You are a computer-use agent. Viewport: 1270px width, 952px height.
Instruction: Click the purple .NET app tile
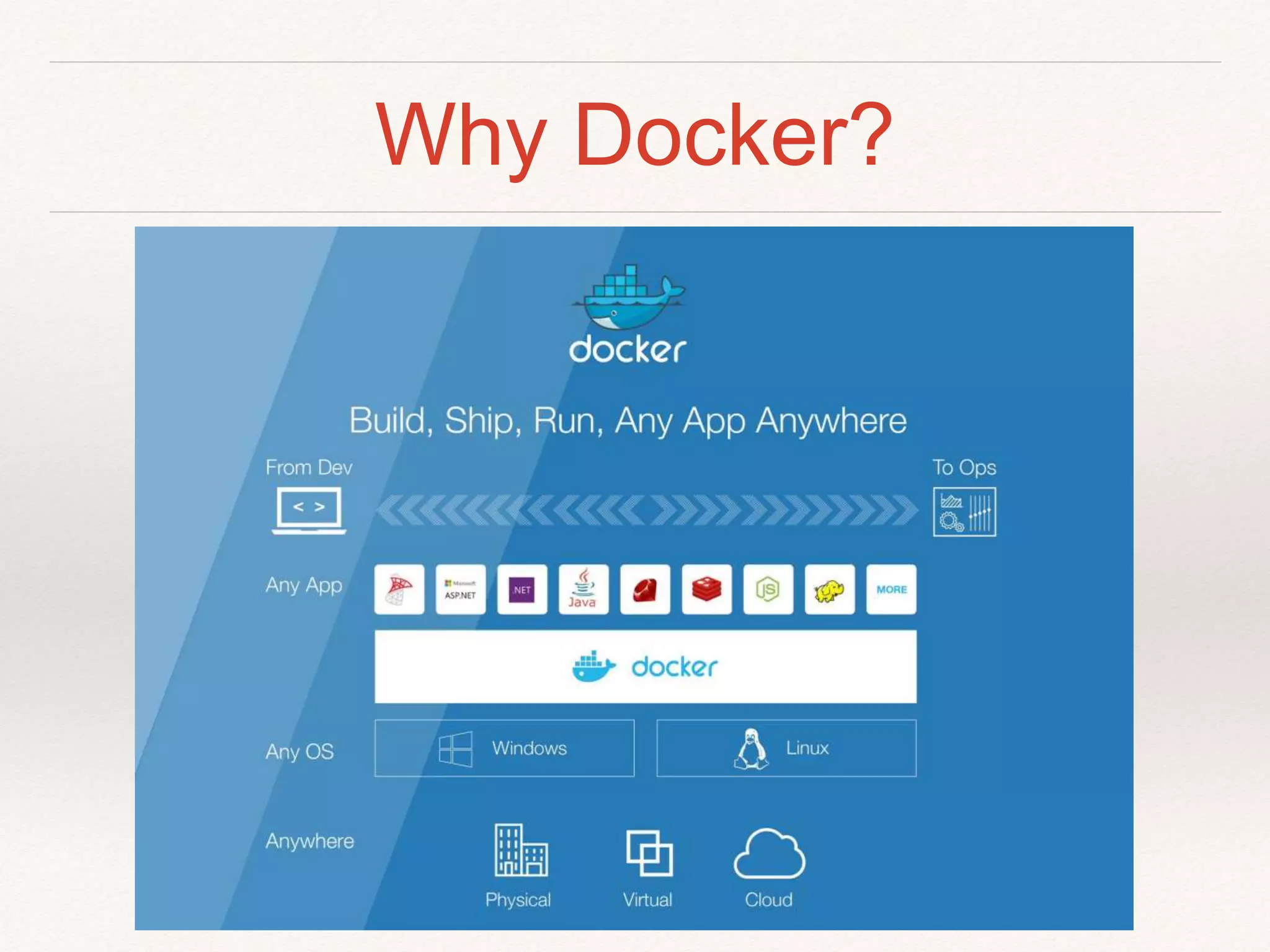[x=522, y=589]
